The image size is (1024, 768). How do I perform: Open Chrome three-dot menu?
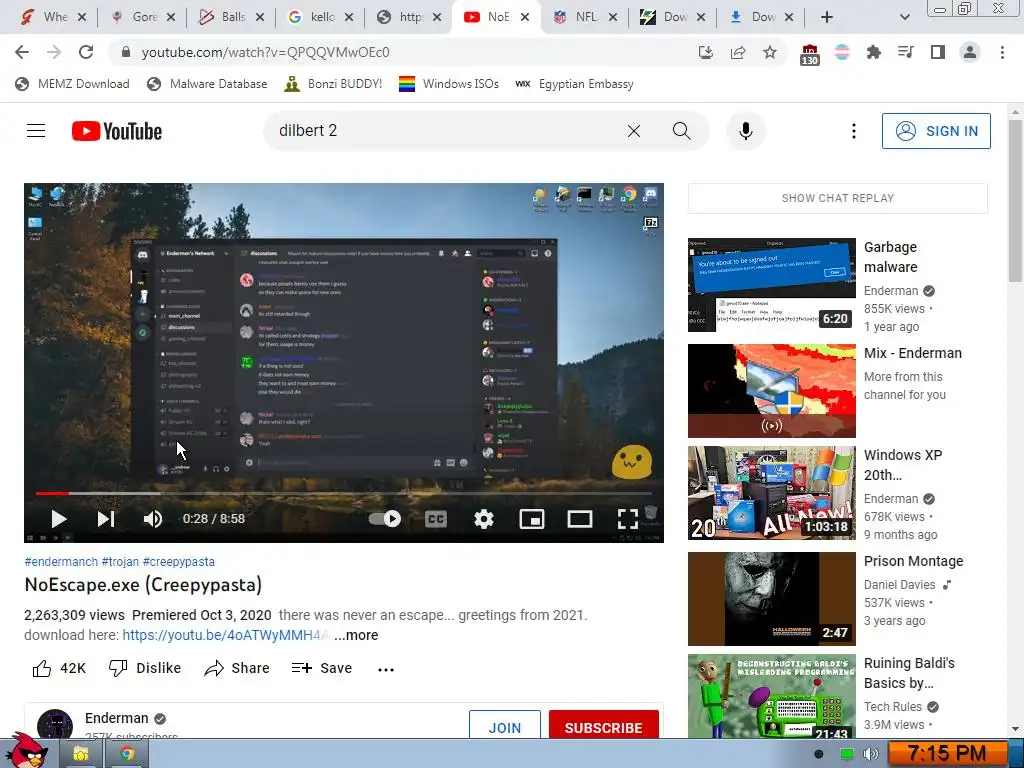[1002, 52]
